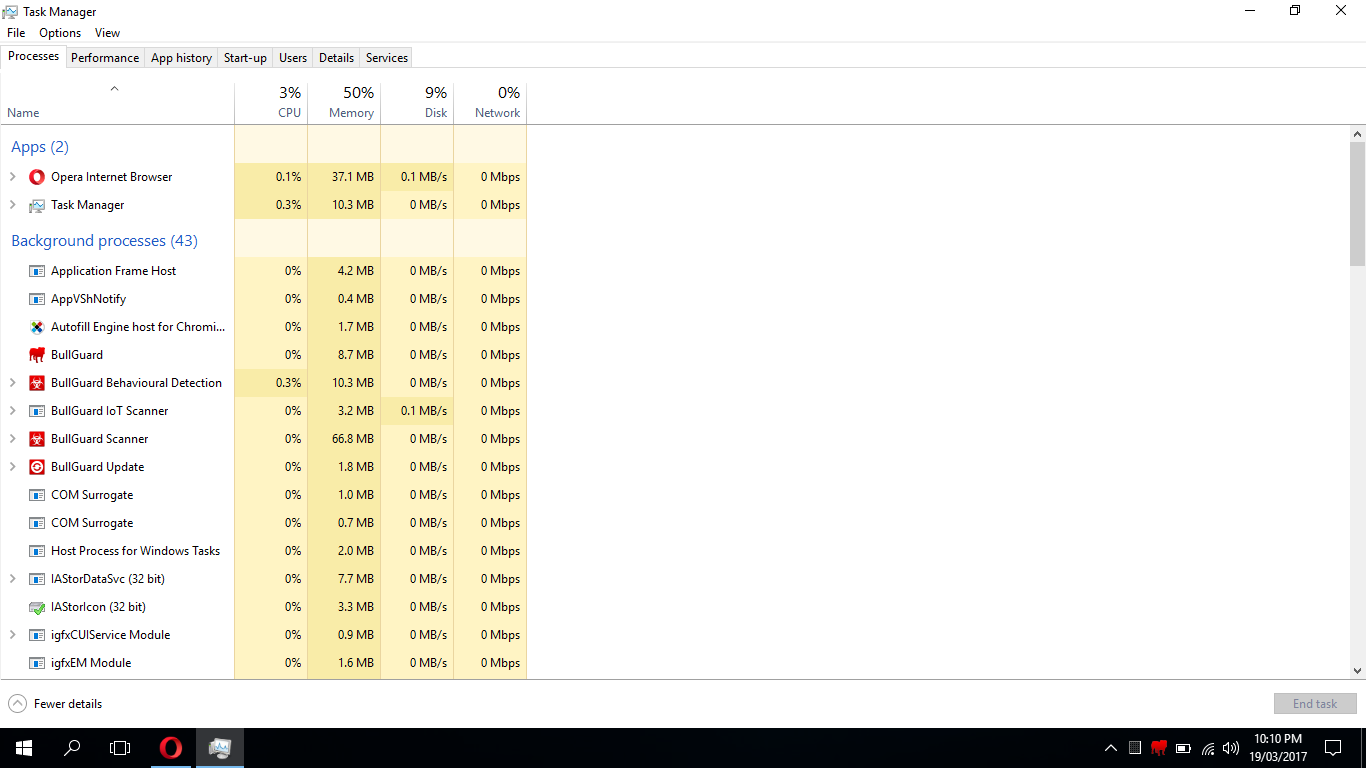Viewport: 1366px width, 768px height.
Task: Open the Action Center notifications icon
Action: click(1333, 748)
